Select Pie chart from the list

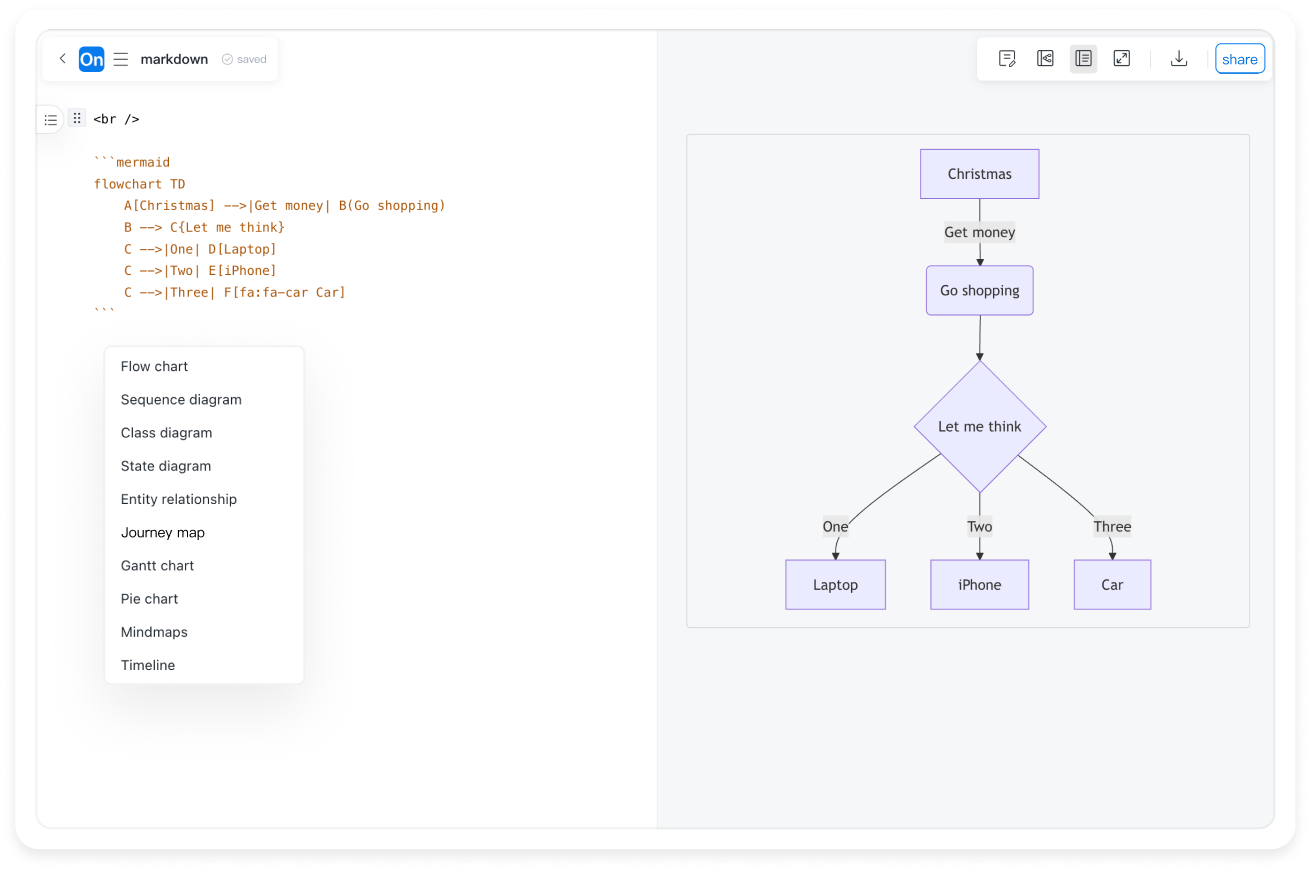tap(204, 599)
